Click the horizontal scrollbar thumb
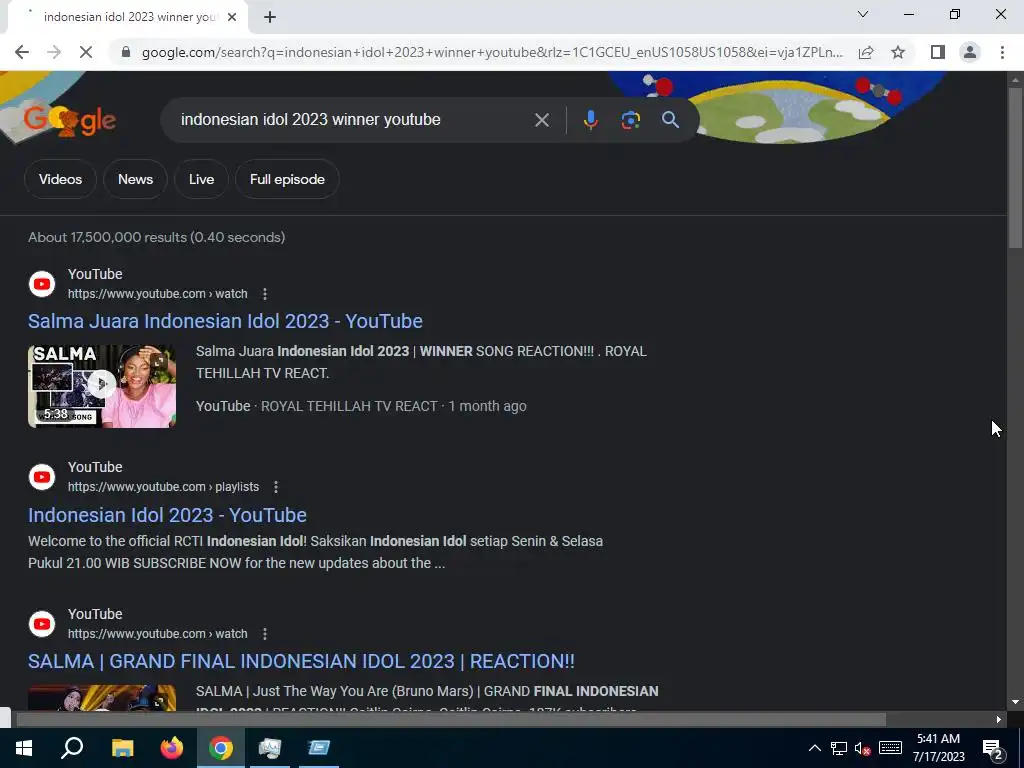This screenshot has width=1024, height=768. click(451, 719)
